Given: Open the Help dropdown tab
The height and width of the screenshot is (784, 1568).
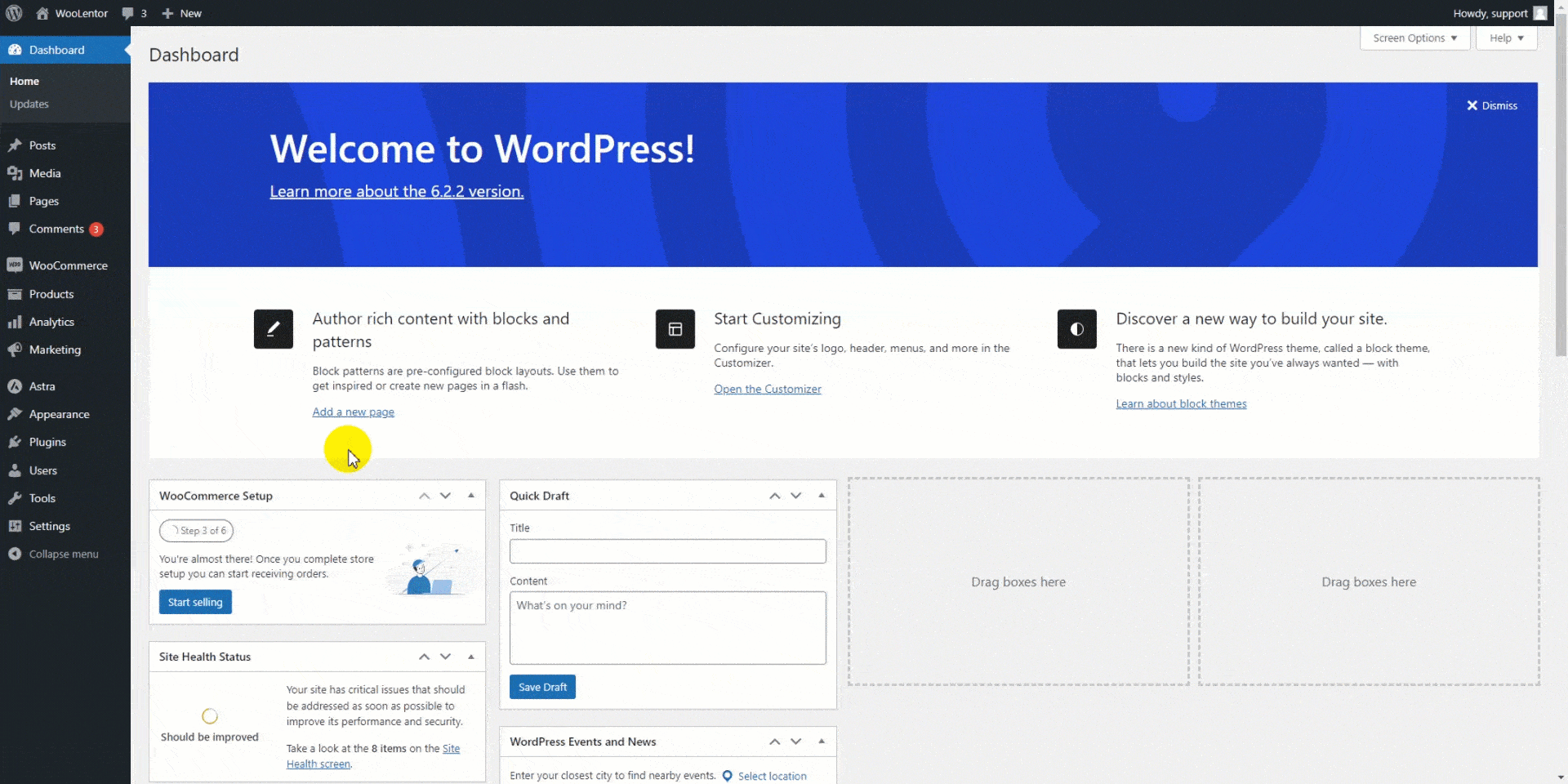Looking at the screenshot, I should pos(1506,38).
